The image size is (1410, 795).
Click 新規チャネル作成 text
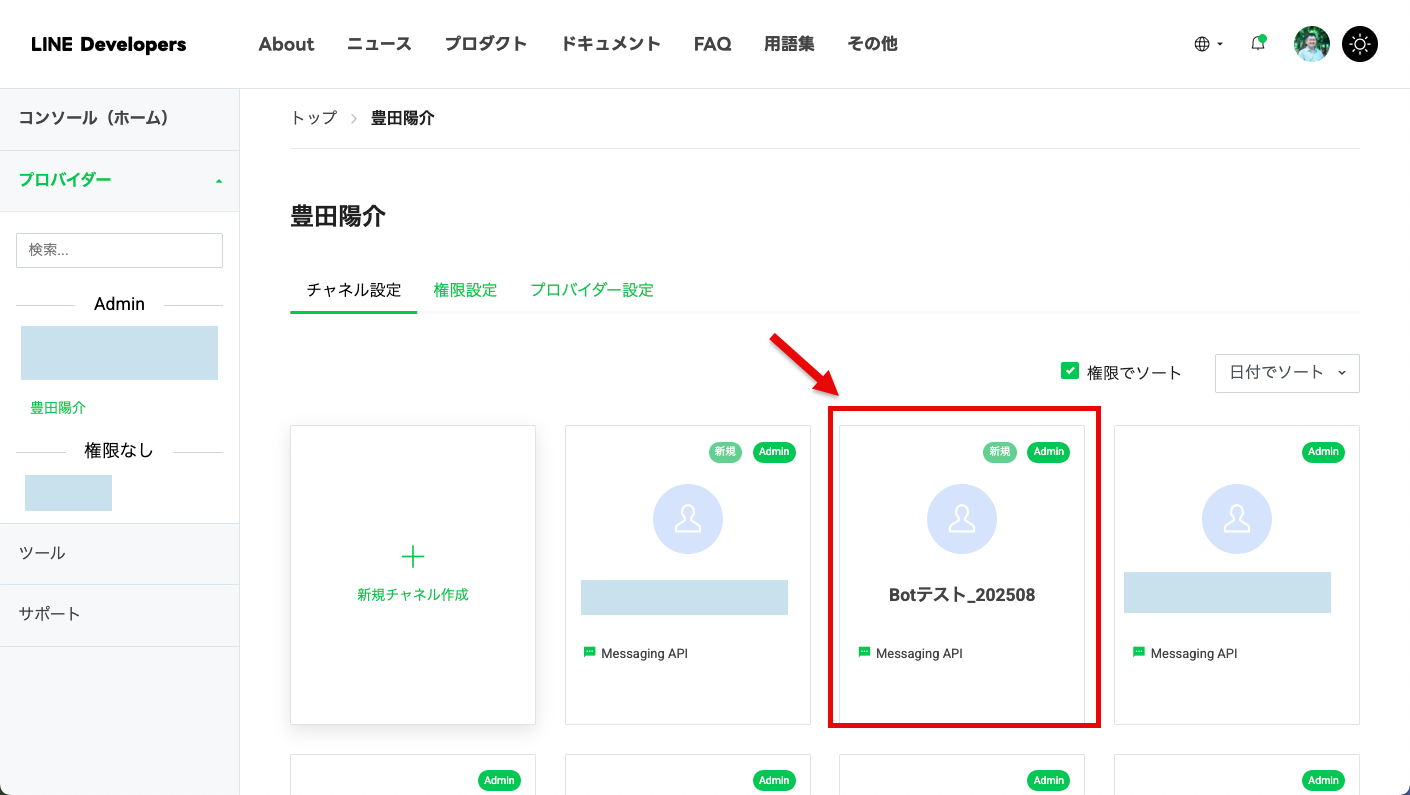pos(413,595)
